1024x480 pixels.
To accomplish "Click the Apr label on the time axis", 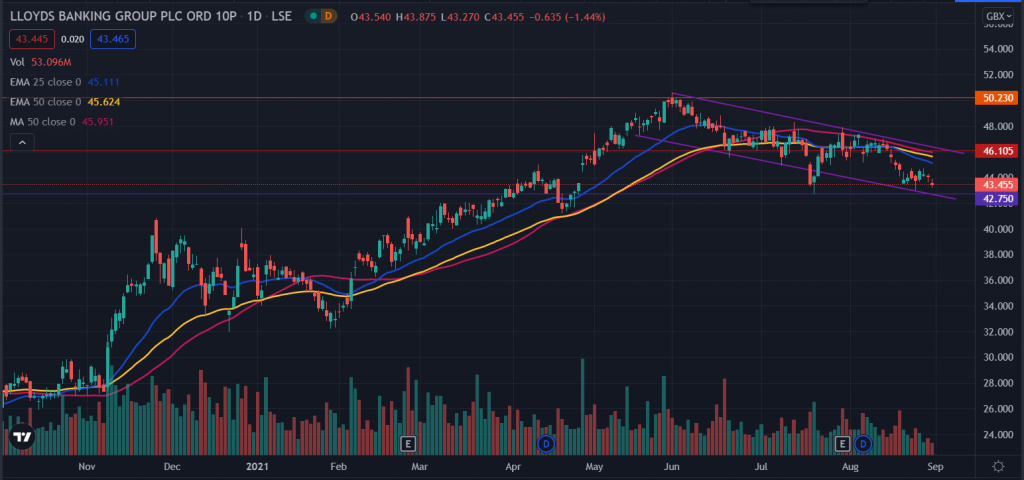I will pyautogui.click(x=515, y=467).
